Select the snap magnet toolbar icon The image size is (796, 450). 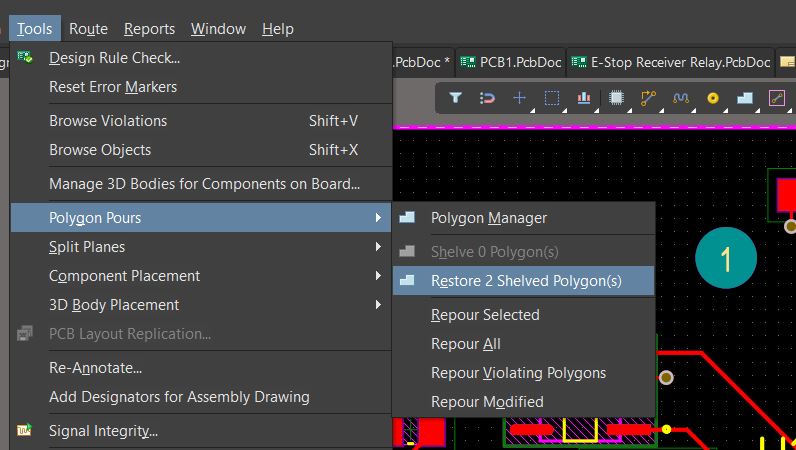coord(487,98)
